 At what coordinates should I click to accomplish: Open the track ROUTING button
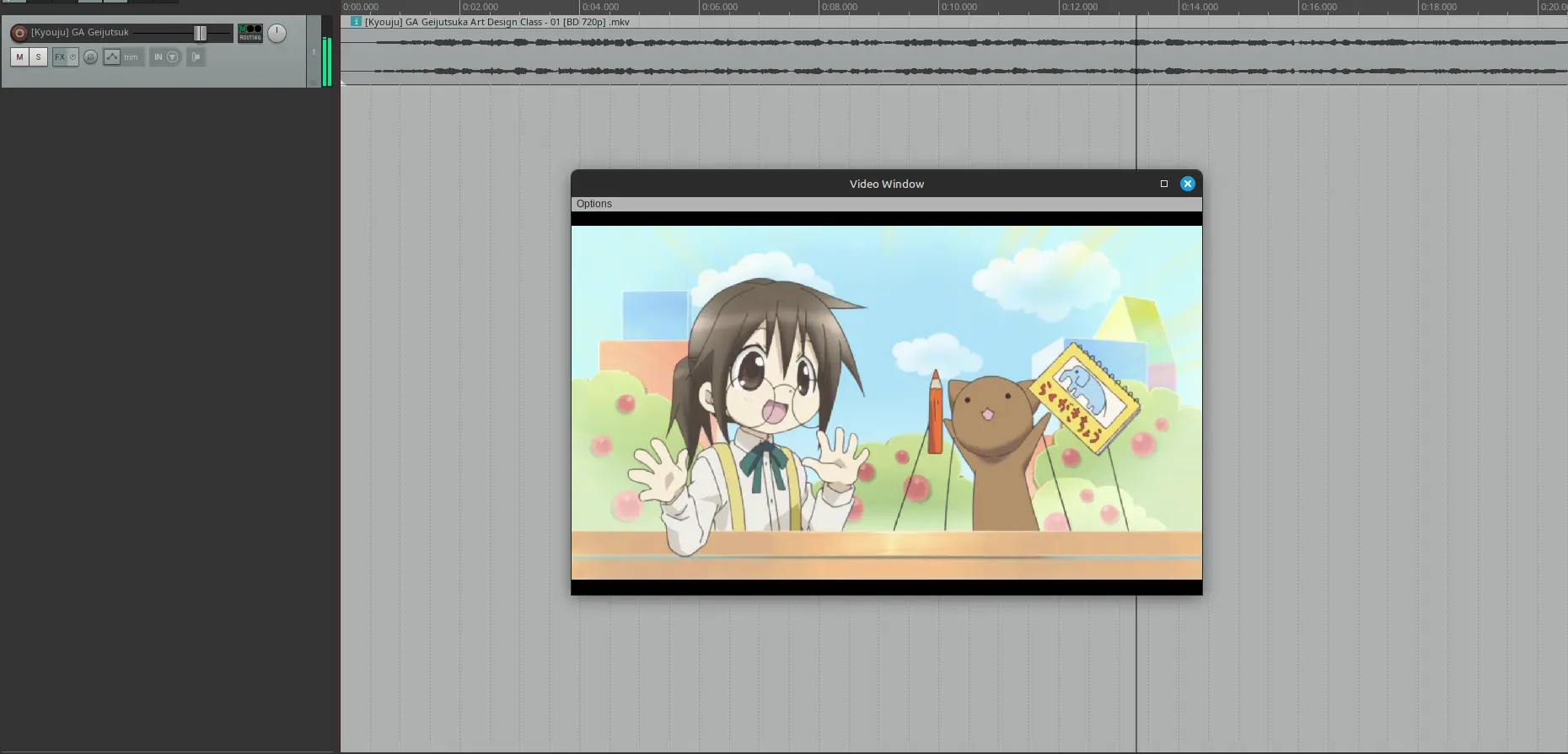250,33
